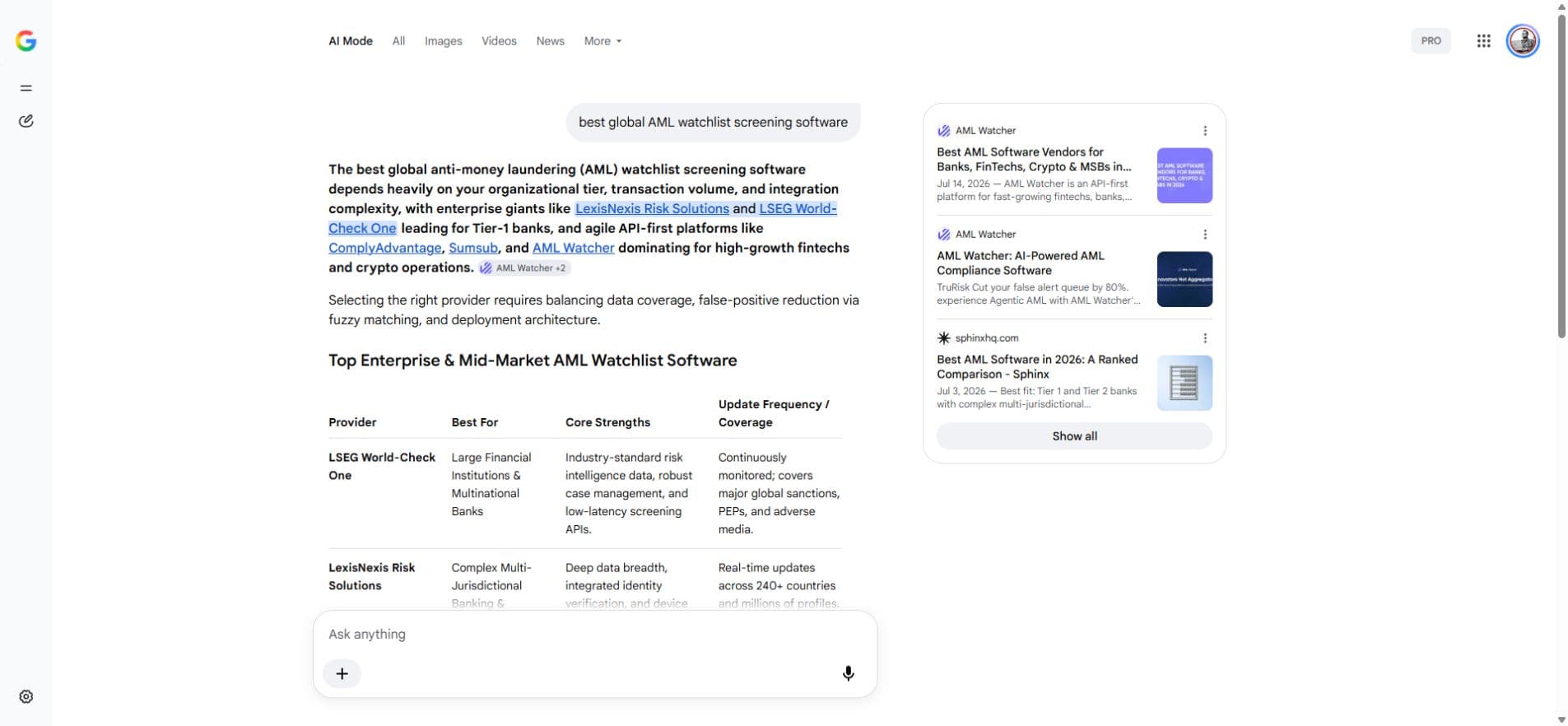Click the Best For column header

[x=474, y=422]
